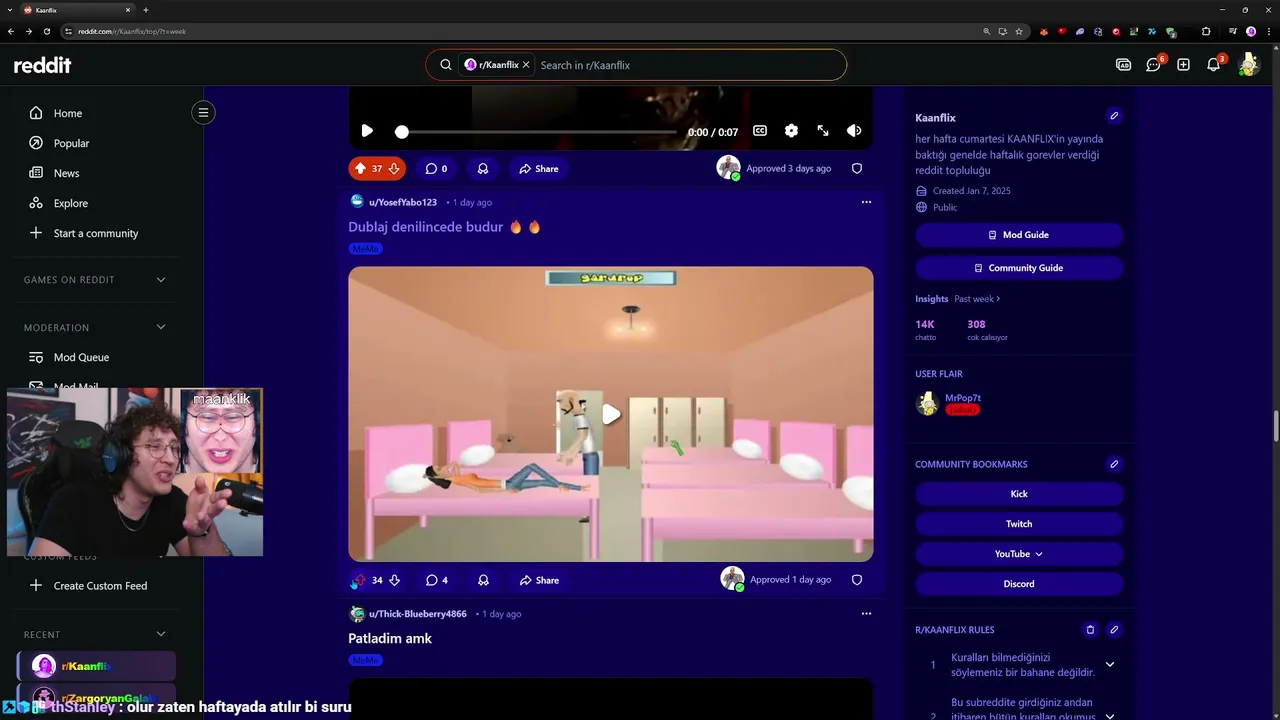Upvote the Dublaj post with 34 votes

tap(359, 580)
